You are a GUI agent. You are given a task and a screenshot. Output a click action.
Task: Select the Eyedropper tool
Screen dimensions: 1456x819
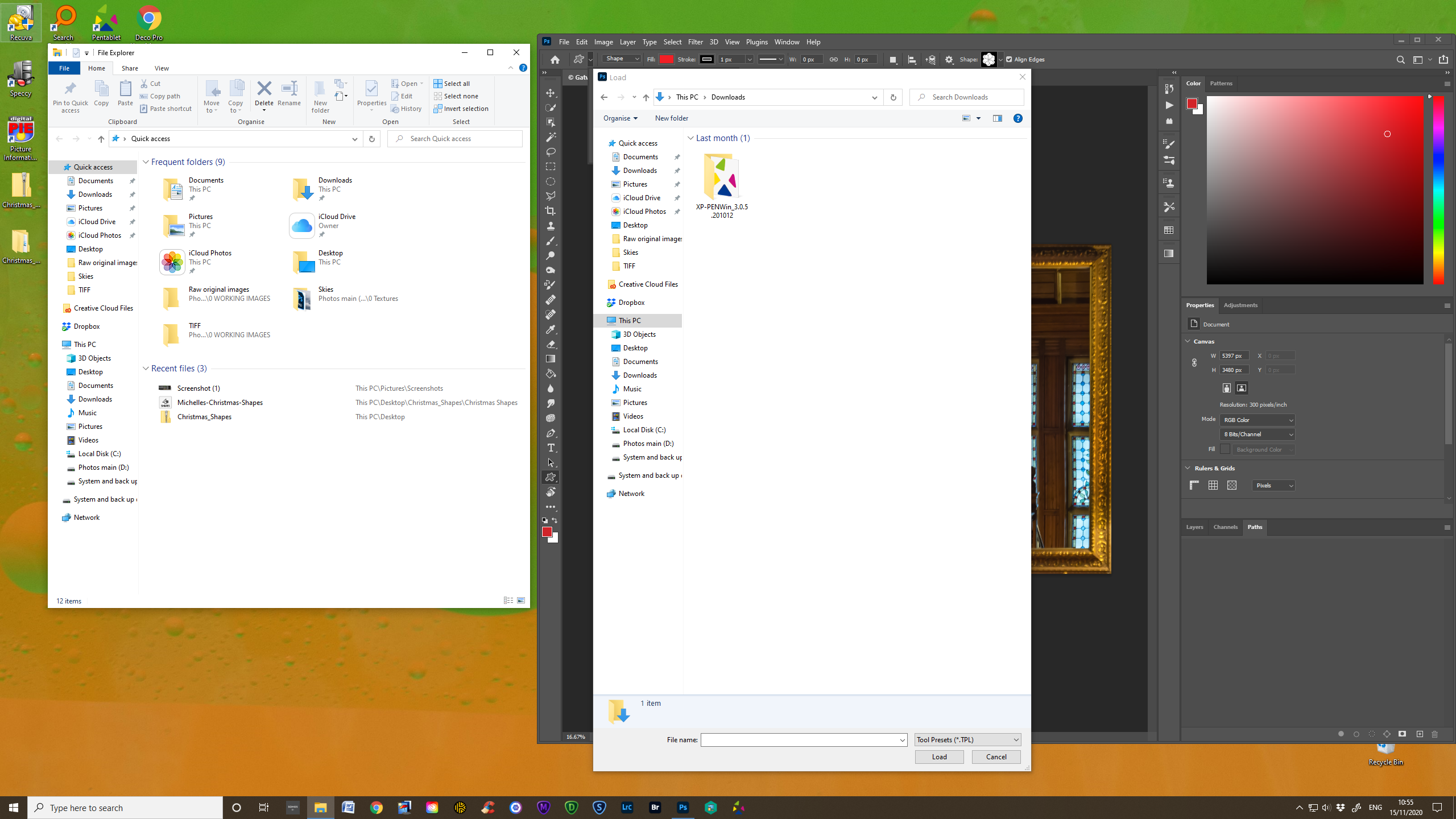(x=550, y=330)
